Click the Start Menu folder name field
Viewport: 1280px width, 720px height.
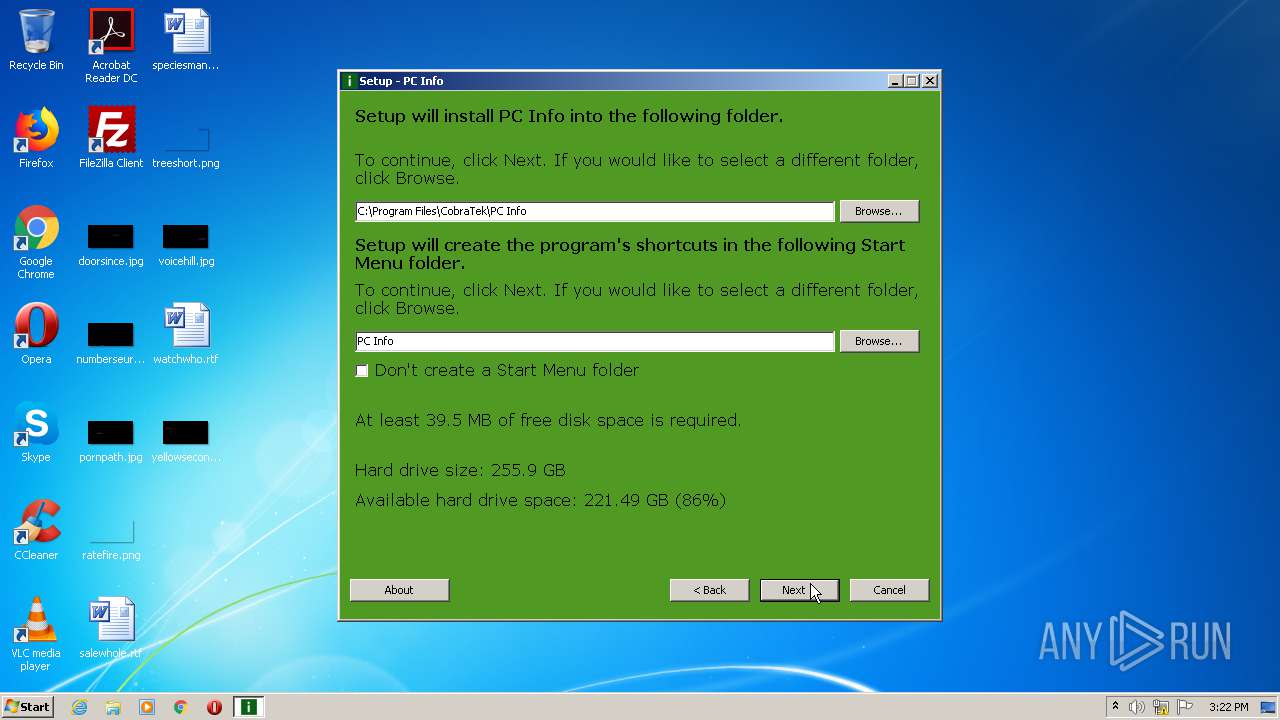point(595,341)
